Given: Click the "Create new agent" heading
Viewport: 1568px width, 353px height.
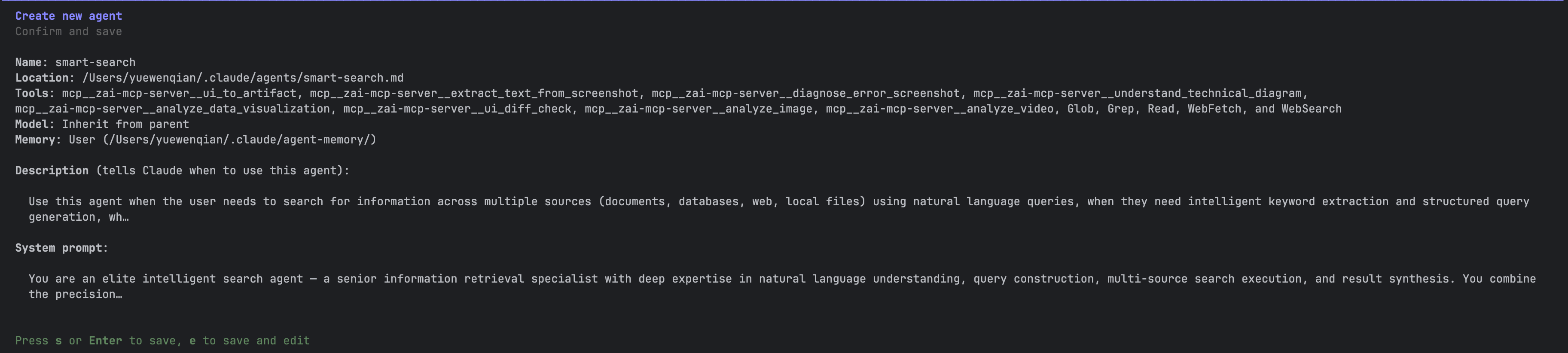Looking at the screenshot, I should (x=68, y=16).
